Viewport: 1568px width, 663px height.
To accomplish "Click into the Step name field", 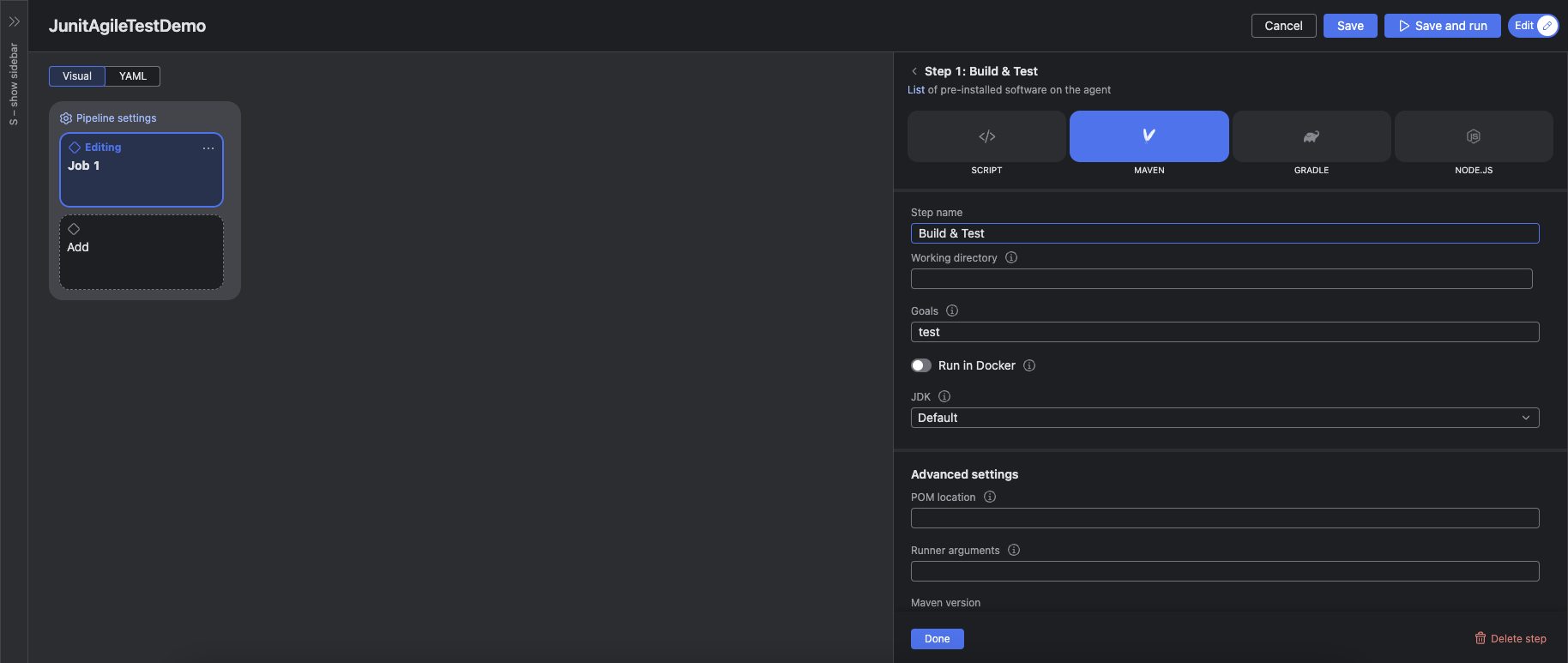I will click(1224, 233).
